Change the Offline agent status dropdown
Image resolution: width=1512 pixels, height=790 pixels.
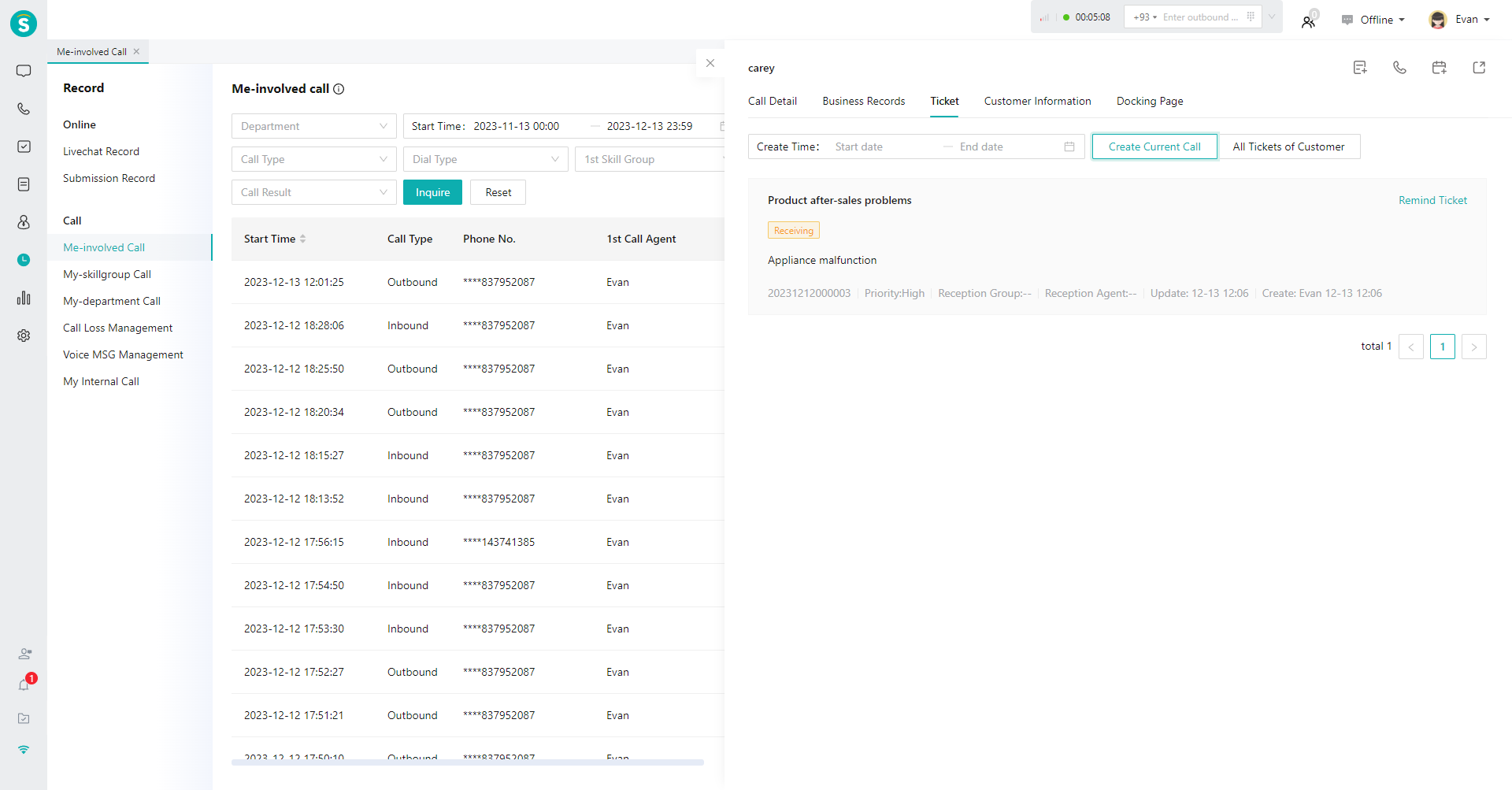(1373, 20)
